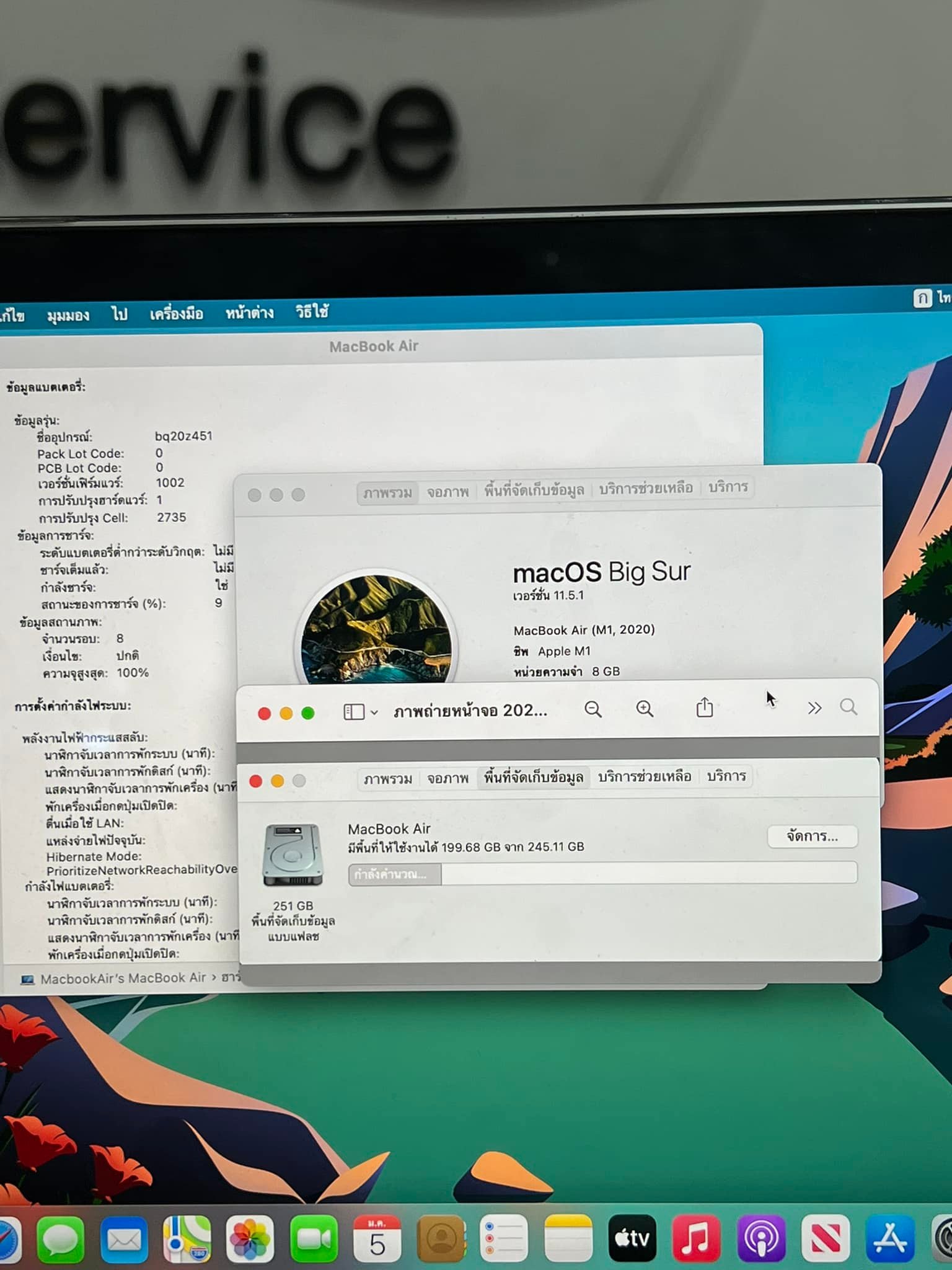Switch to the บริการช่วยเหลือ tab
The height and width of the screenshot is (1270, 952).
[645, 776]
